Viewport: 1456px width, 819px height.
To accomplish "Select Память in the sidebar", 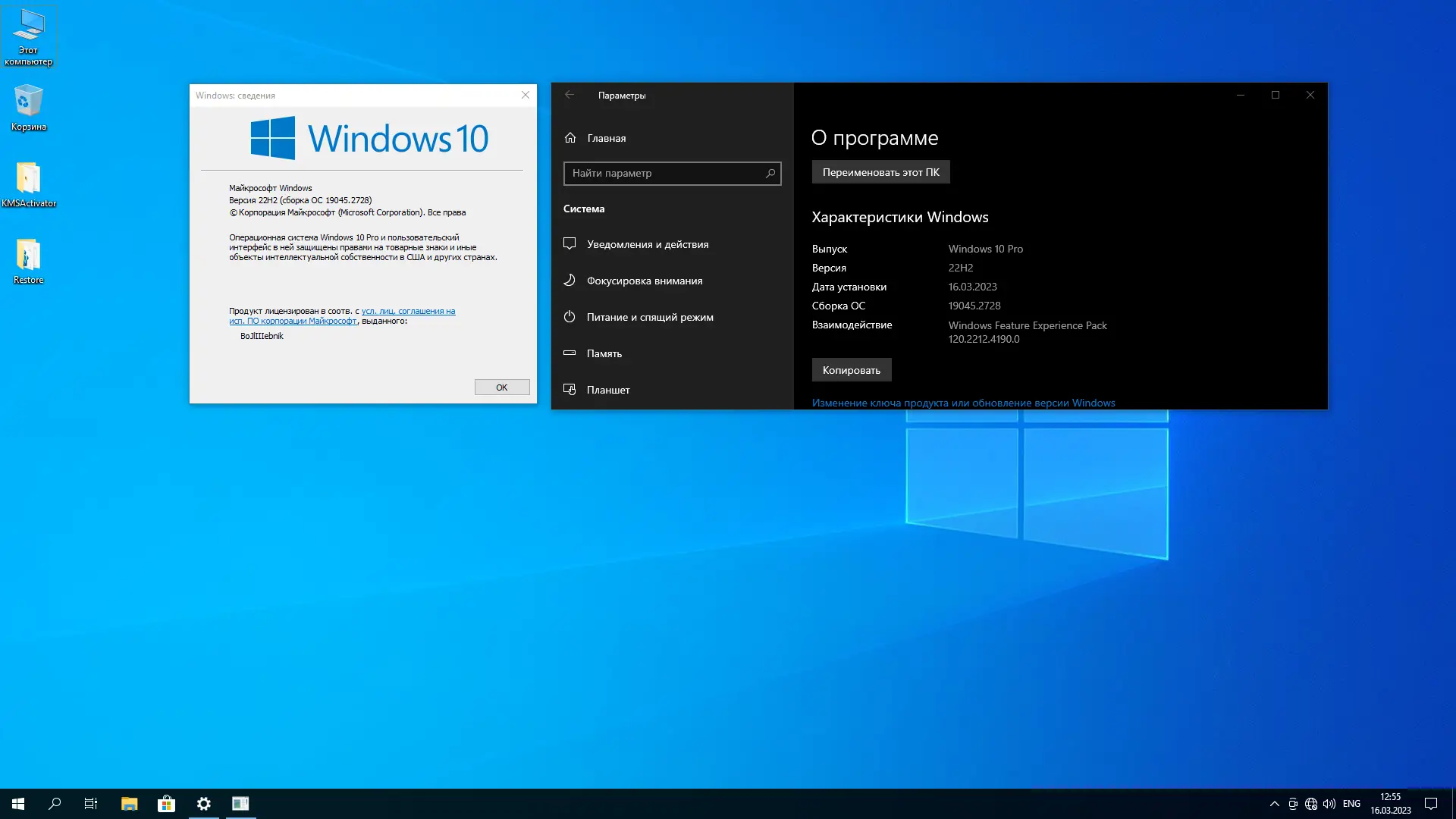I will pyautogui.click(x=604, y=353).
